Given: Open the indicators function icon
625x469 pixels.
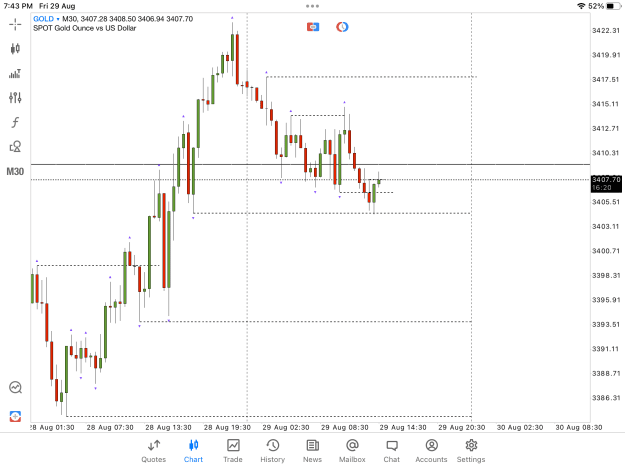Looking at the screenshot, I should (x=15, y=122).
